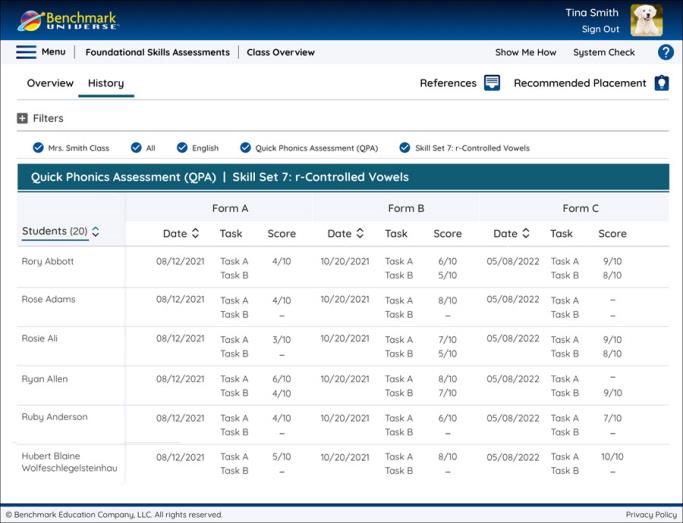The image size is (683, 523).
Task: Click the Quick Phonics Assessment table title bar
Action: pyautogui.click(x=343, y=177)
